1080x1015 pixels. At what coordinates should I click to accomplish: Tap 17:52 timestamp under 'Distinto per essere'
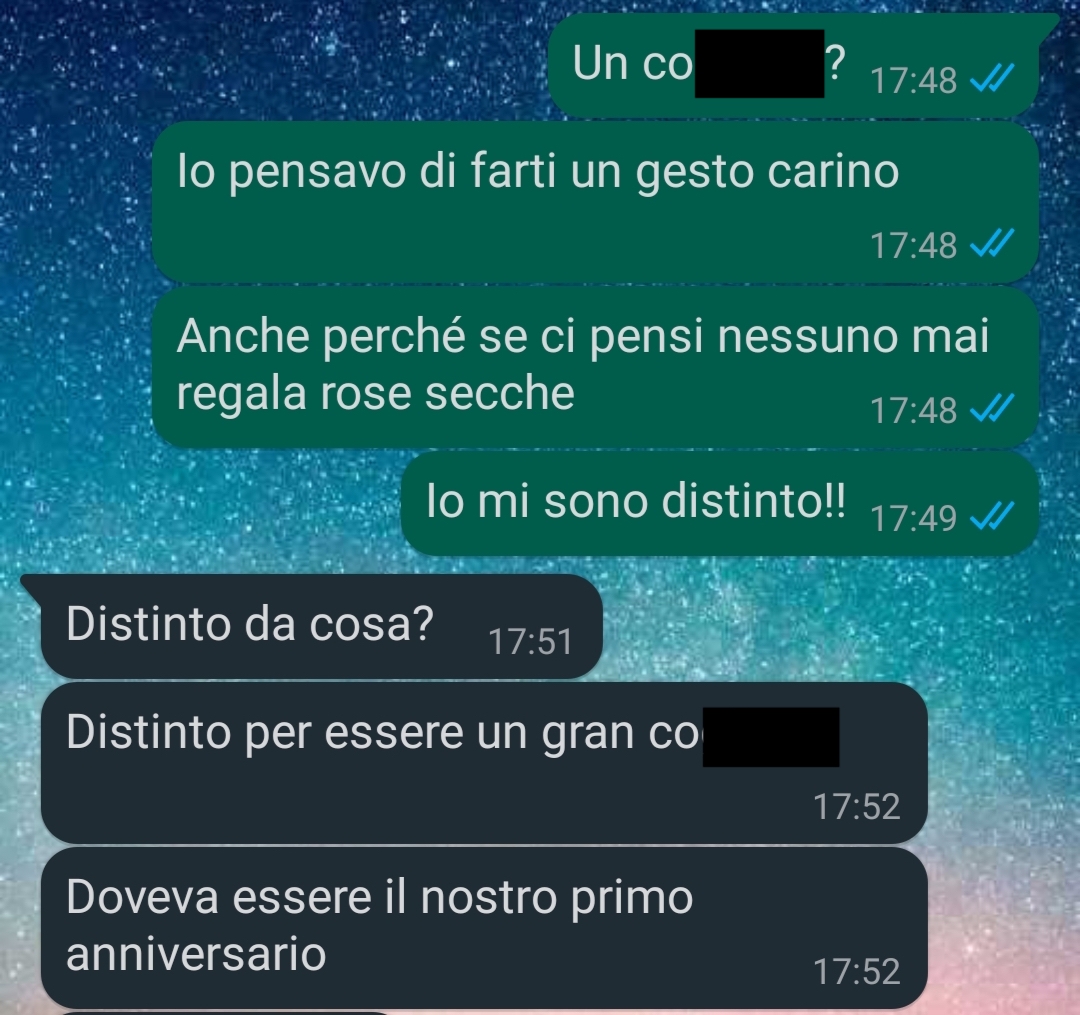click(857, 806)
